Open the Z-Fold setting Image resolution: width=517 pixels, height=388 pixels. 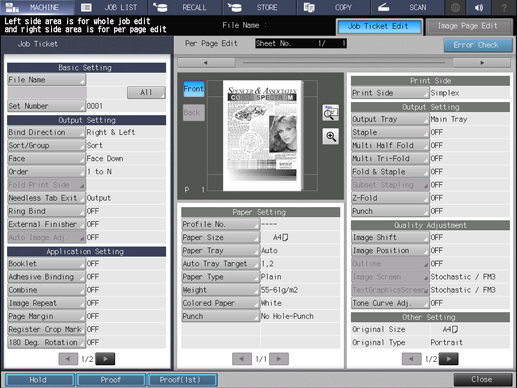point(390,198)
